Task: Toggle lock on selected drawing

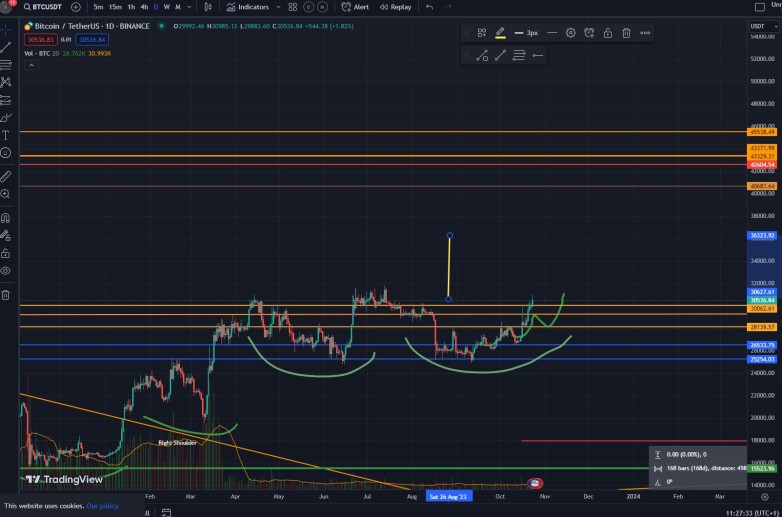Action: (608, 33)
